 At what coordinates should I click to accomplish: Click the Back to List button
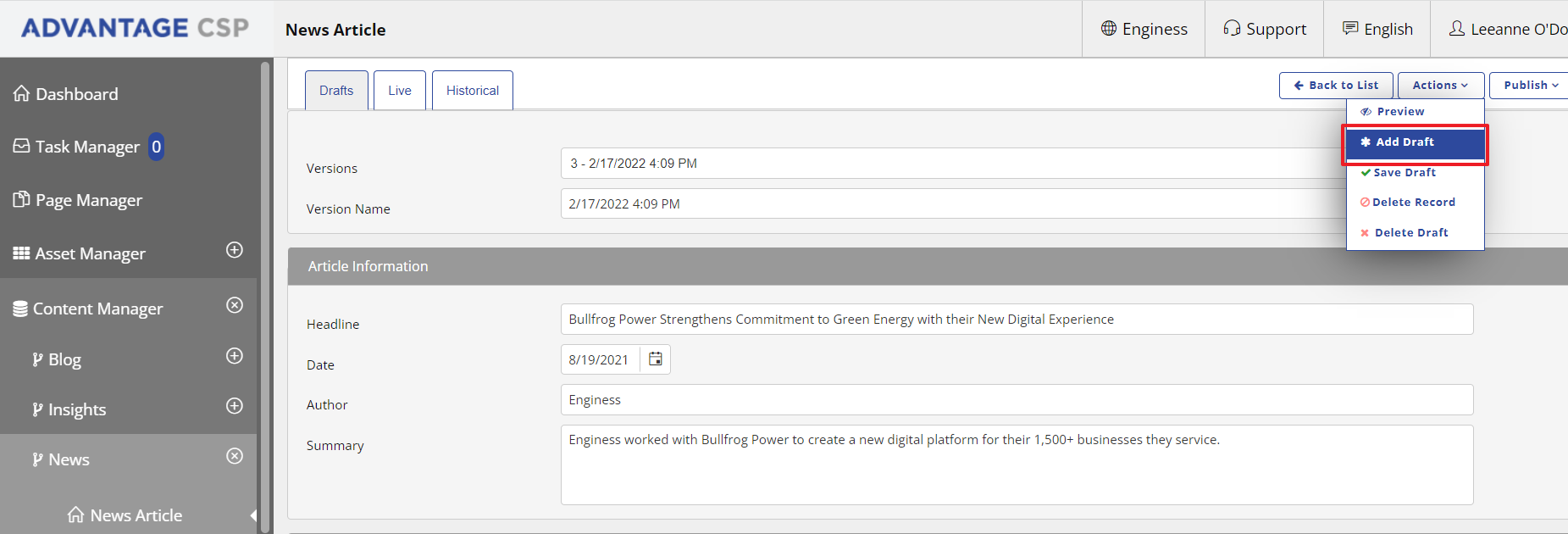coord(1336,86)
